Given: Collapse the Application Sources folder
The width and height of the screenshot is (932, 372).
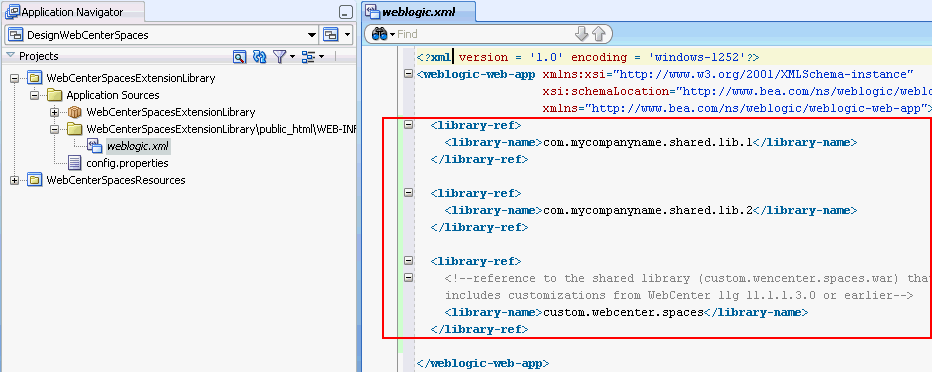Looking at the screenshot, I should point(34,95).
